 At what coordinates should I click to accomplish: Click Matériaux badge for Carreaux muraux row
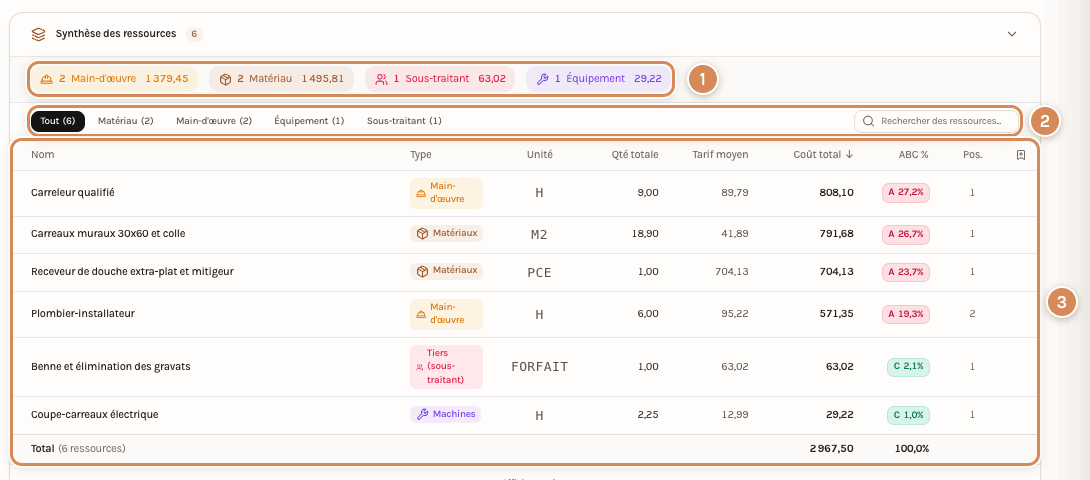(x=446, y=233)
